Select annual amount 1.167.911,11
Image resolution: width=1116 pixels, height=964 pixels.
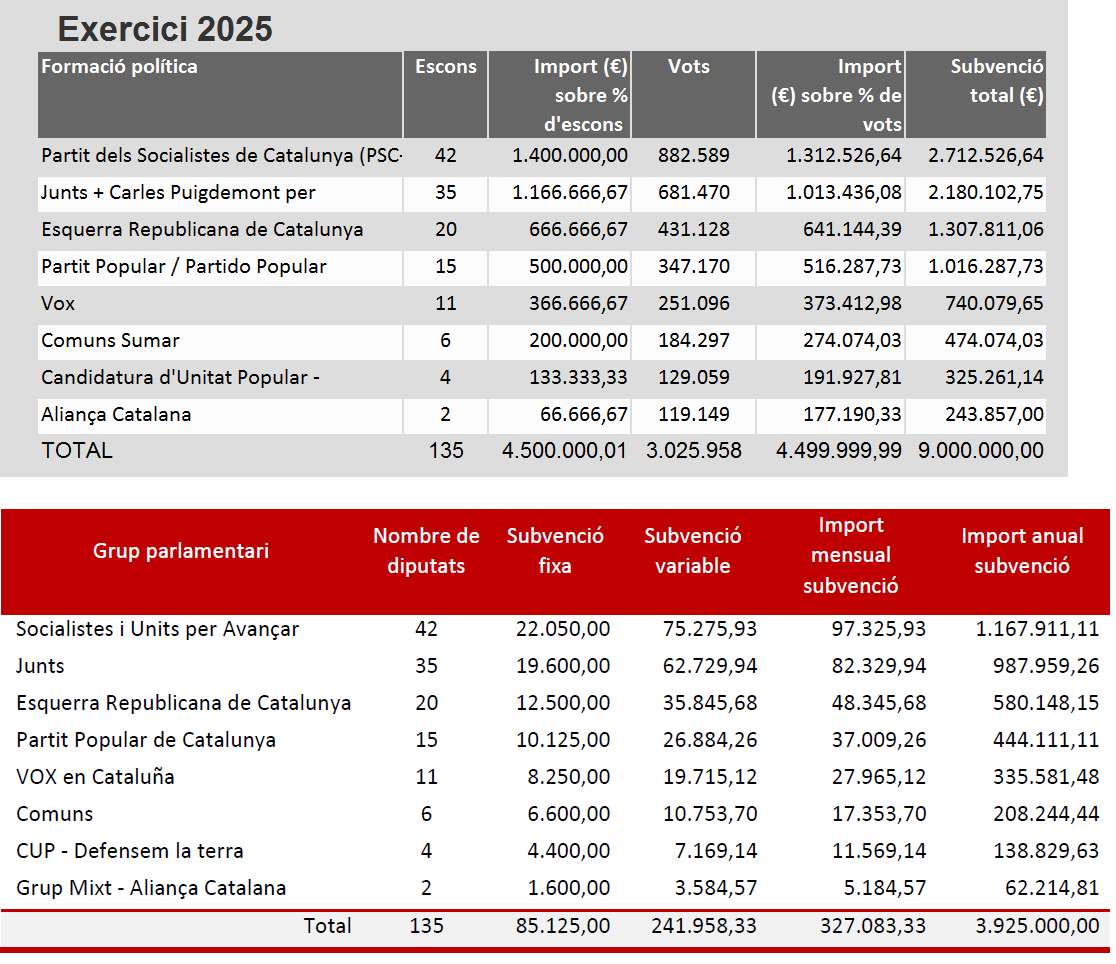tap(1037, 629)
